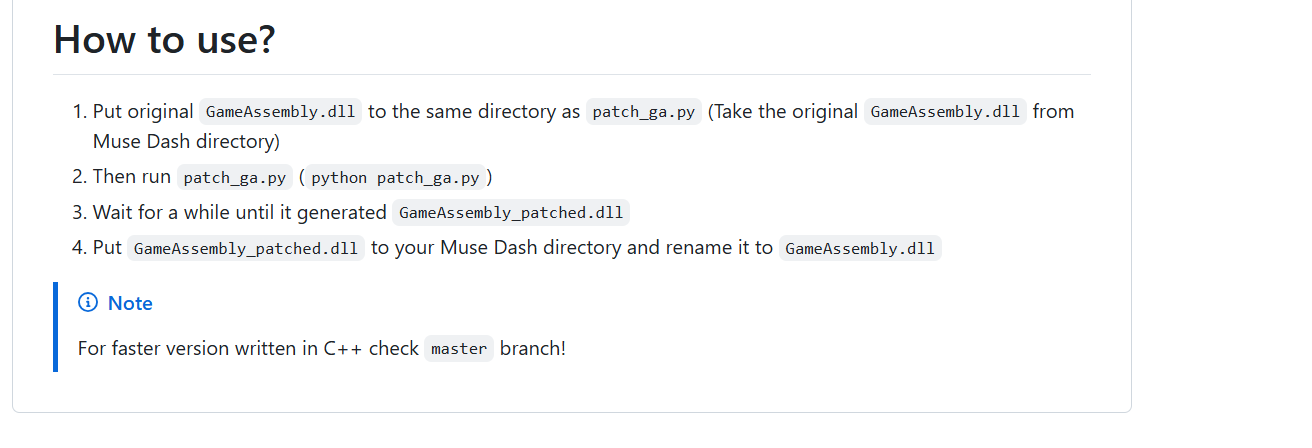Click the "How to use?" heading

point(164,40)
